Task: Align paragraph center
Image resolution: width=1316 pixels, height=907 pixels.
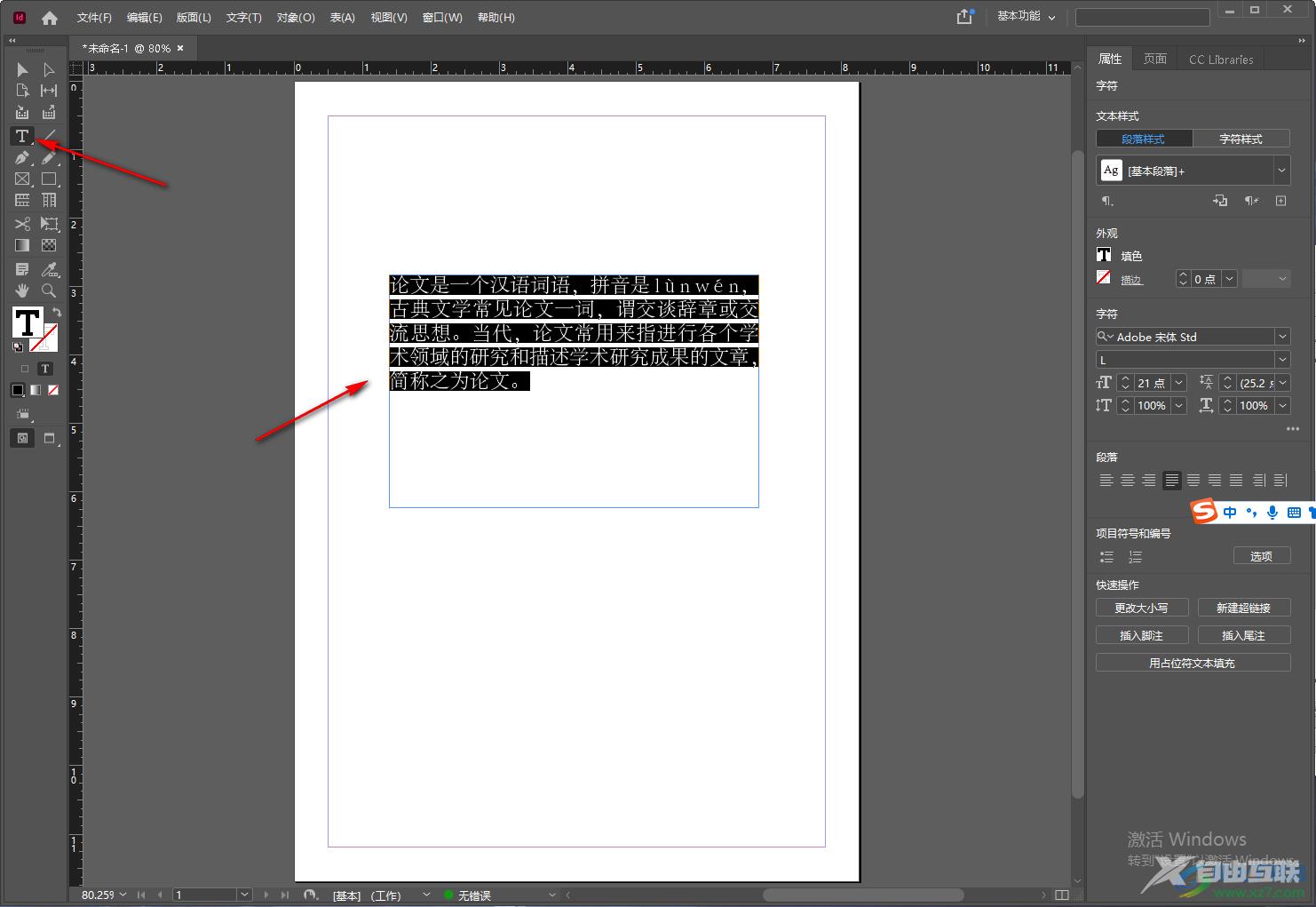Action: point(1128,481)
